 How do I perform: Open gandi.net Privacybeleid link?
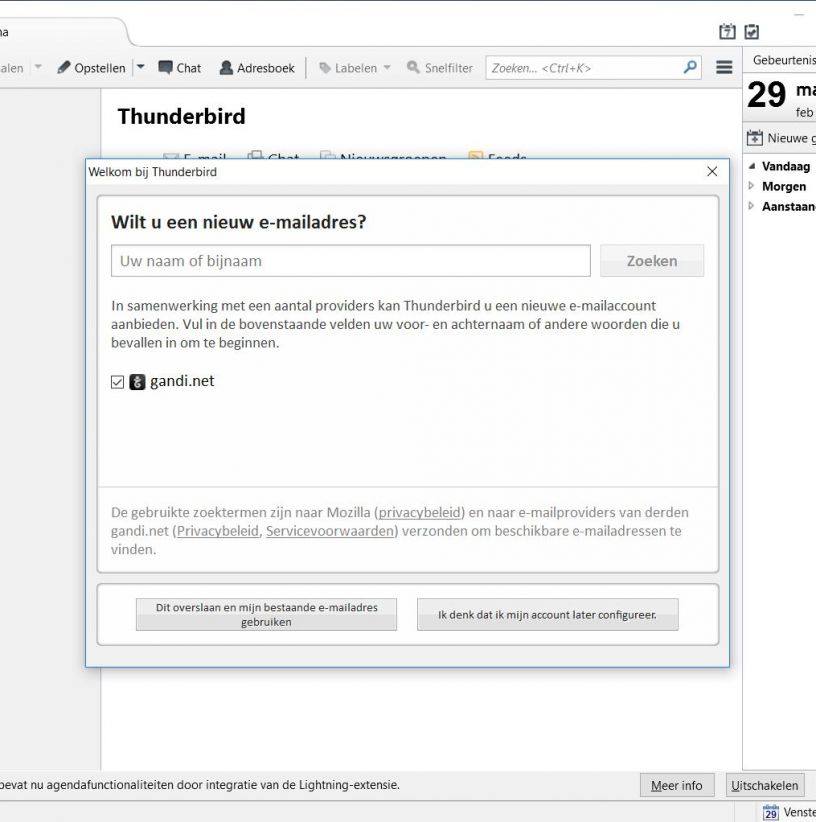pos(217,531)
